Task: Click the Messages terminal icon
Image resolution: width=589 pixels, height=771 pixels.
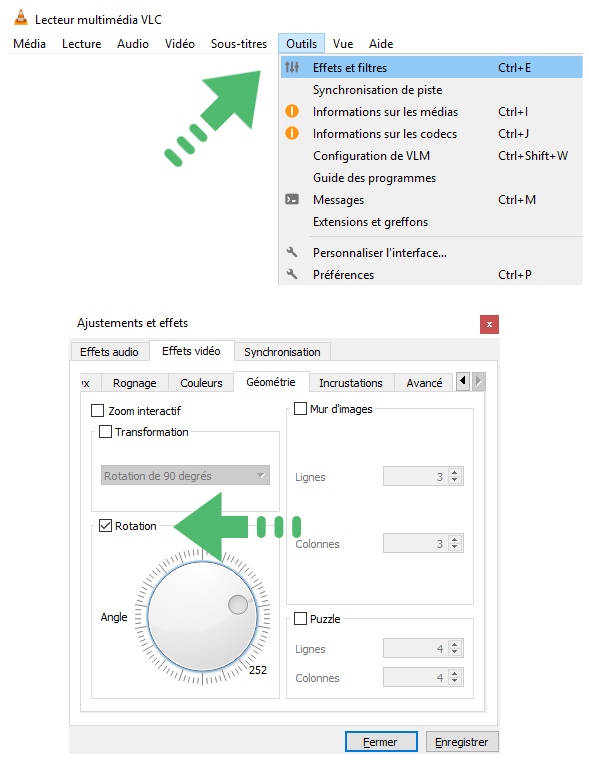Action: (x=292, y=200)
